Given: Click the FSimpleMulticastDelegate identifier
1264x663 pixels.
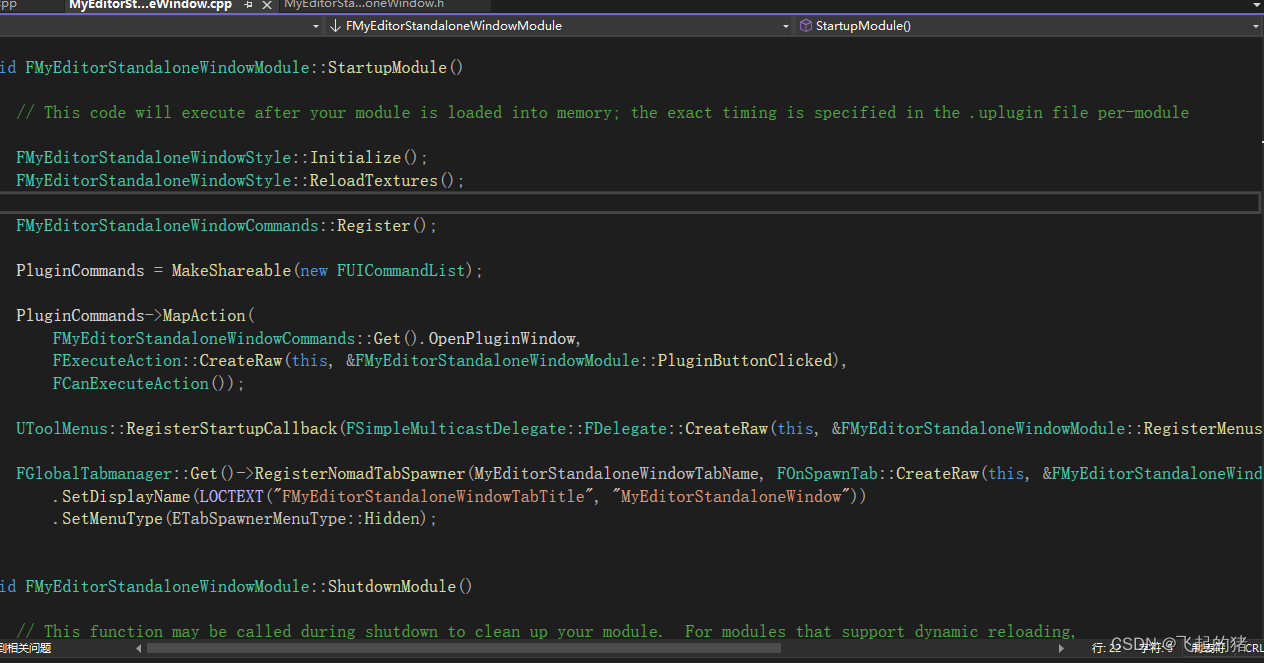Looking at the screenshot, I should tap(456, 429).
